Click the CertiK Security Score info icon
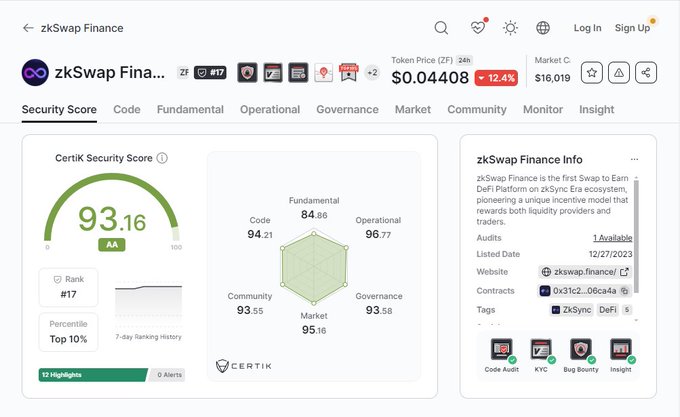 tap(162, 158)
